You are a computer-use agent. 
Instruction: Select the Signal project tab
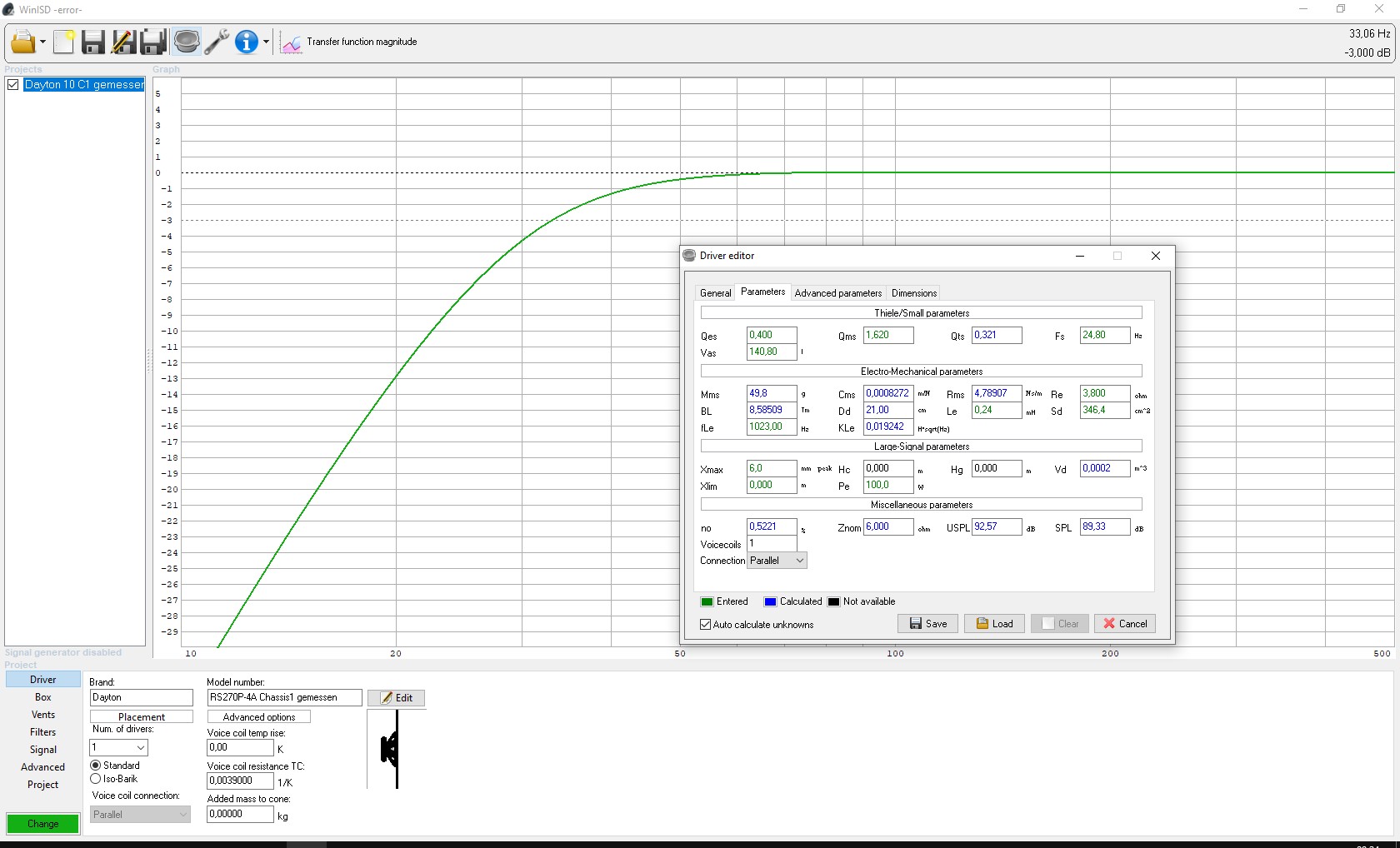tap(43, 750)
